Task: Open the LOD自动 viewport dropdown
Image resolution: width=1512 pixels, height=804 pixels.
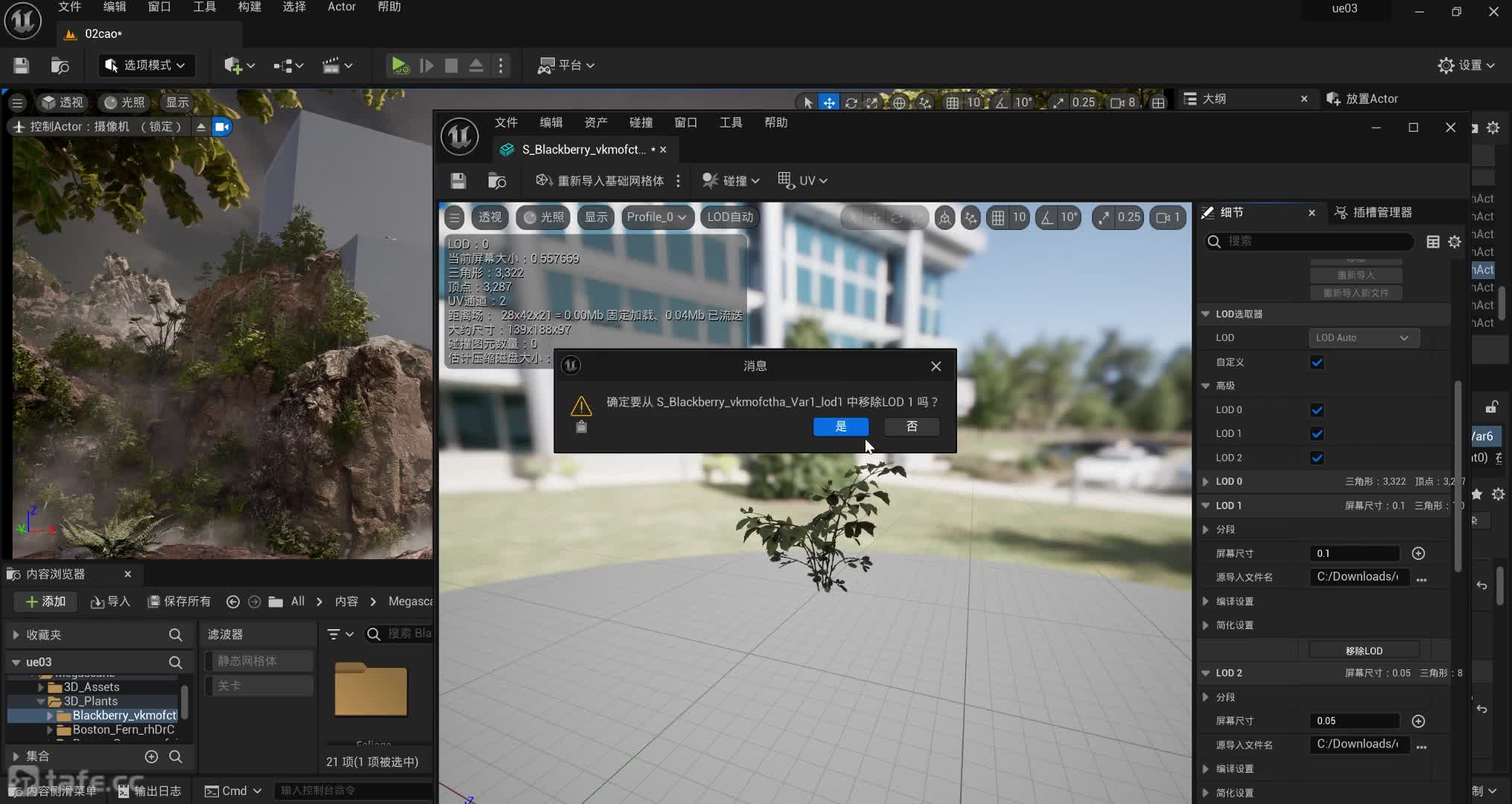Action: click(730, 217)
